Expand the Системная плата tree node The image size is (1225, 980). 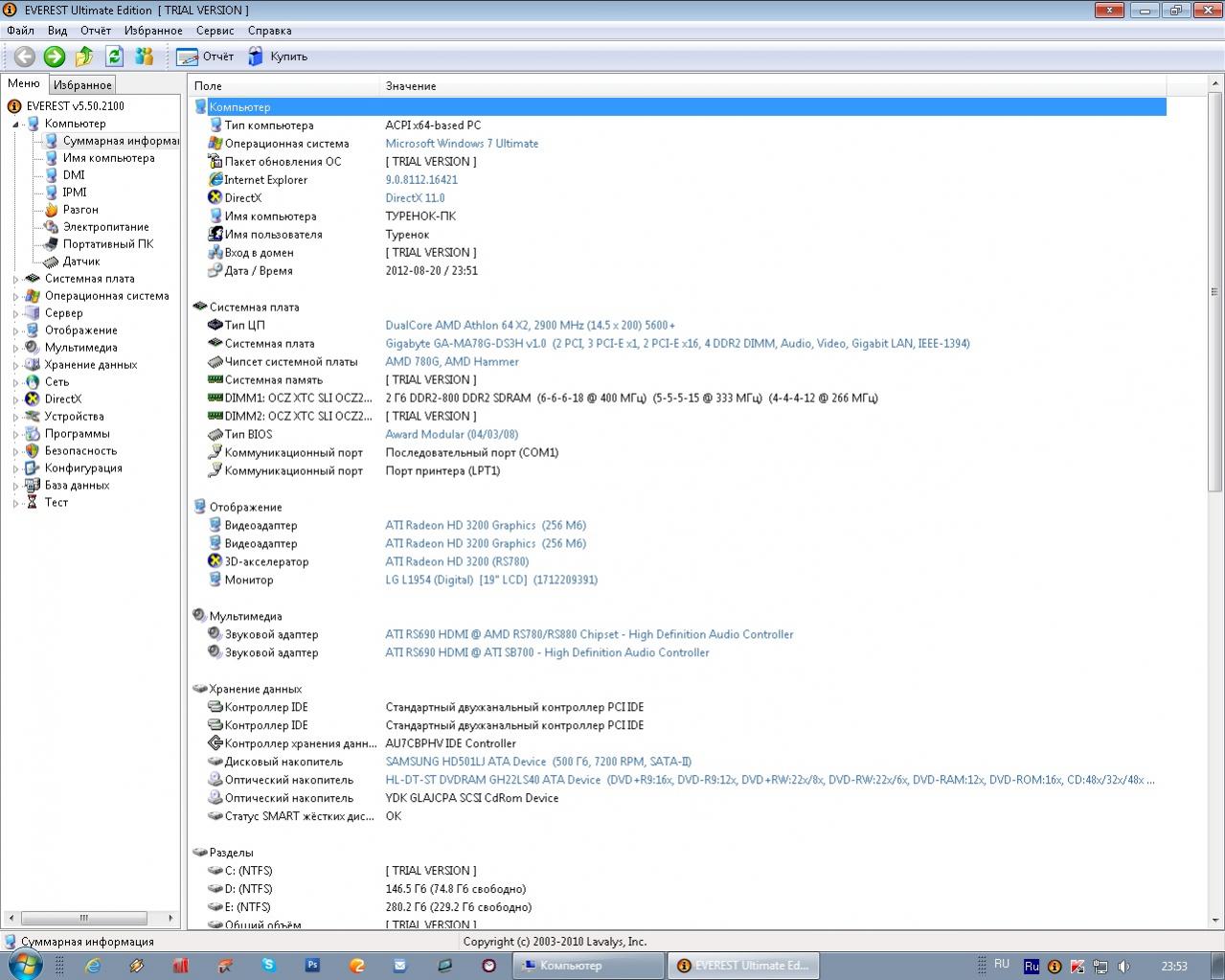pyautogui.click(x=16, y=279)
